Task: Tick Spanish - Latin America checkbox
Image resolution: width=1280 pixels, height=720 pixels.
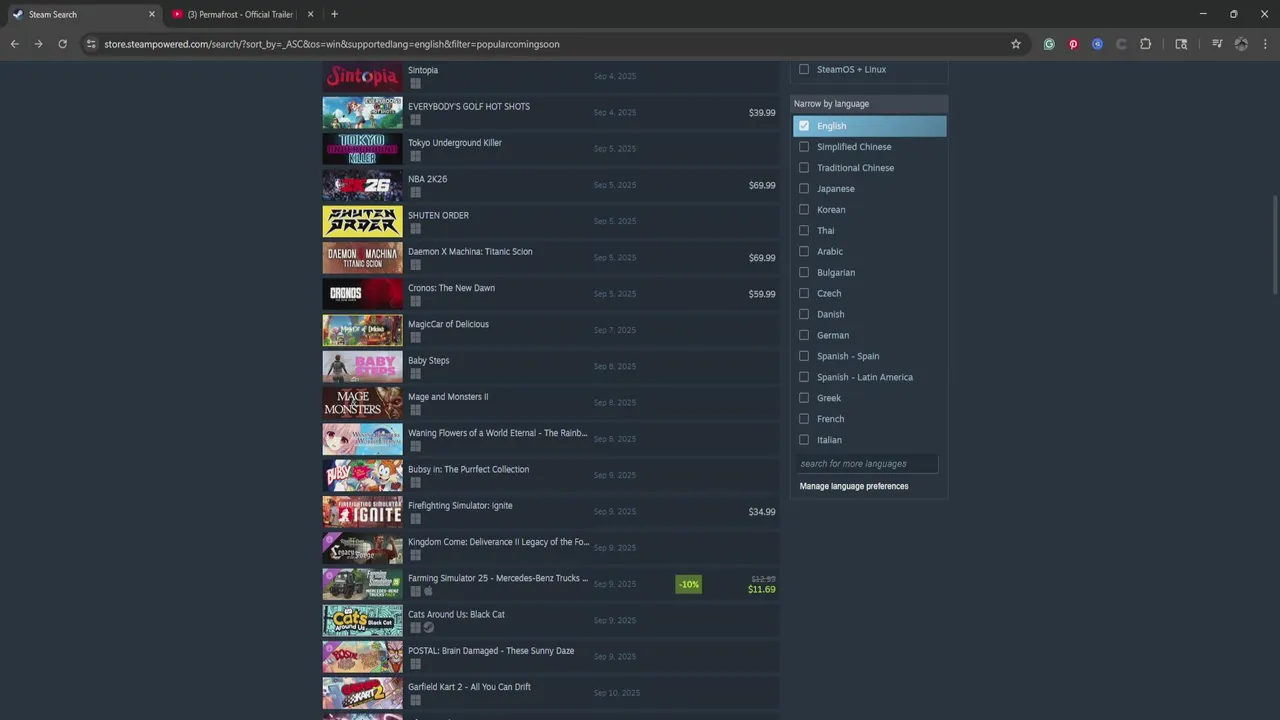Action: [804, 377]
